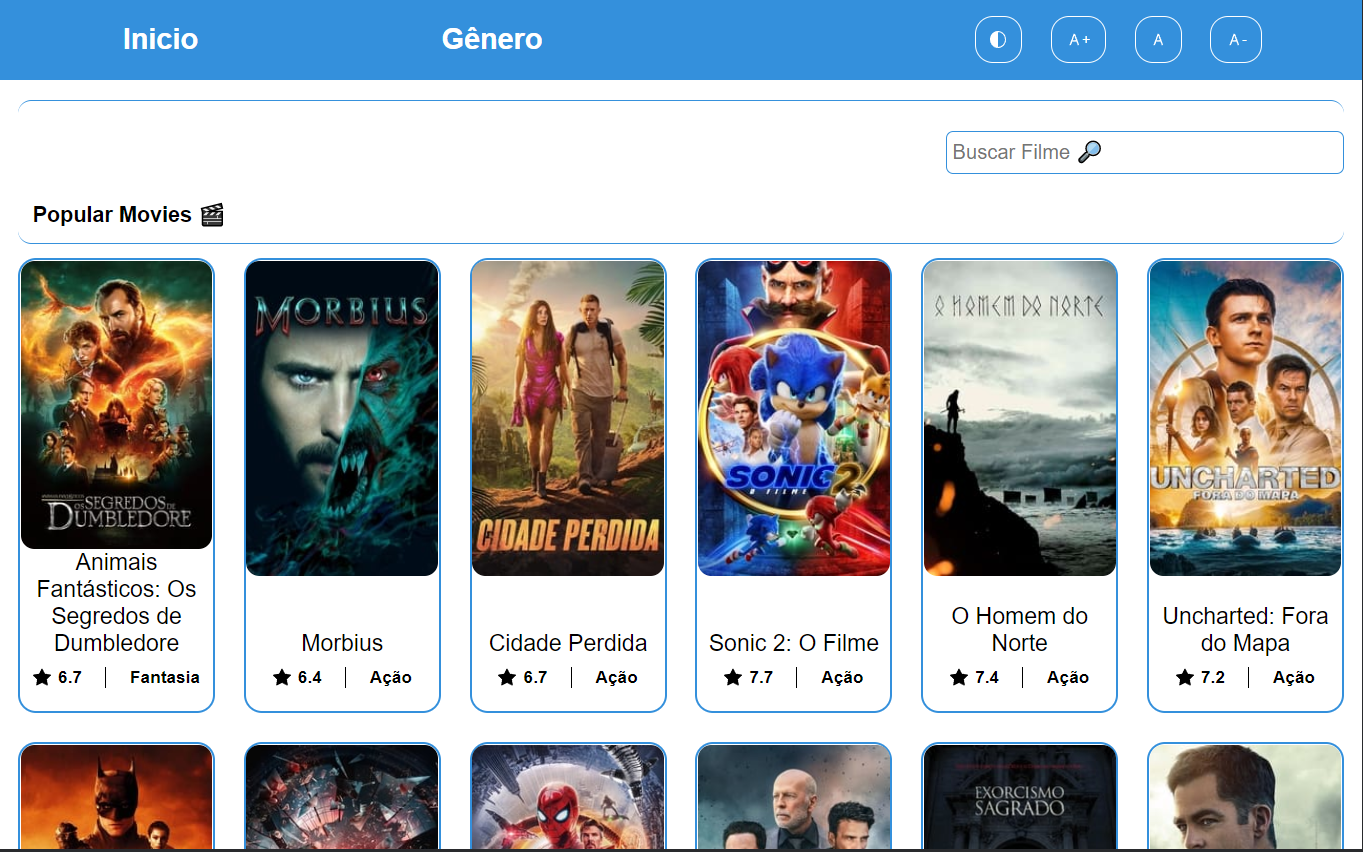Open the Gênero navigation menu
Viewport: 1363px width, 852px height.
pos(492,39)
